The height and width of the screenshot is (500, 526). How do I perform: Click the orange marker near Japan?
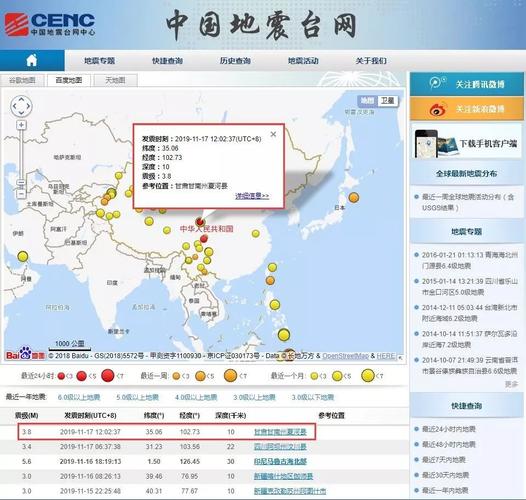pos(354,197)
